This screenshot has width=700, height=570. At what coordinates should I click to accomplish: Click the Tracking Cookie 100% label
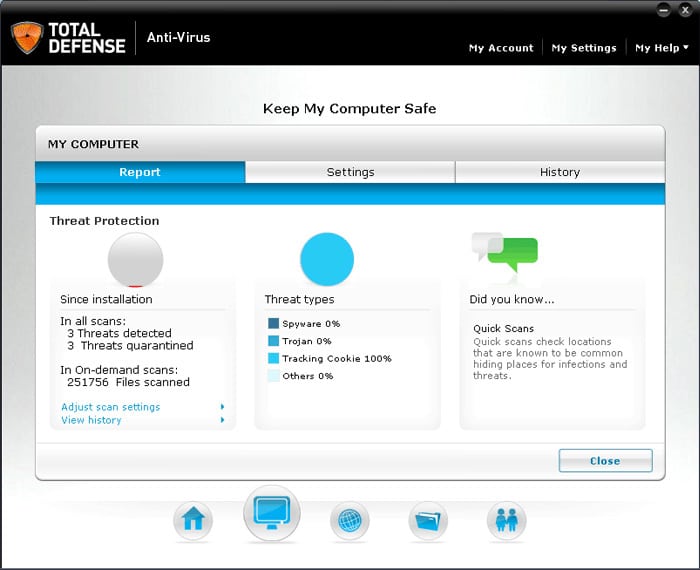click(x=337, y=358)
